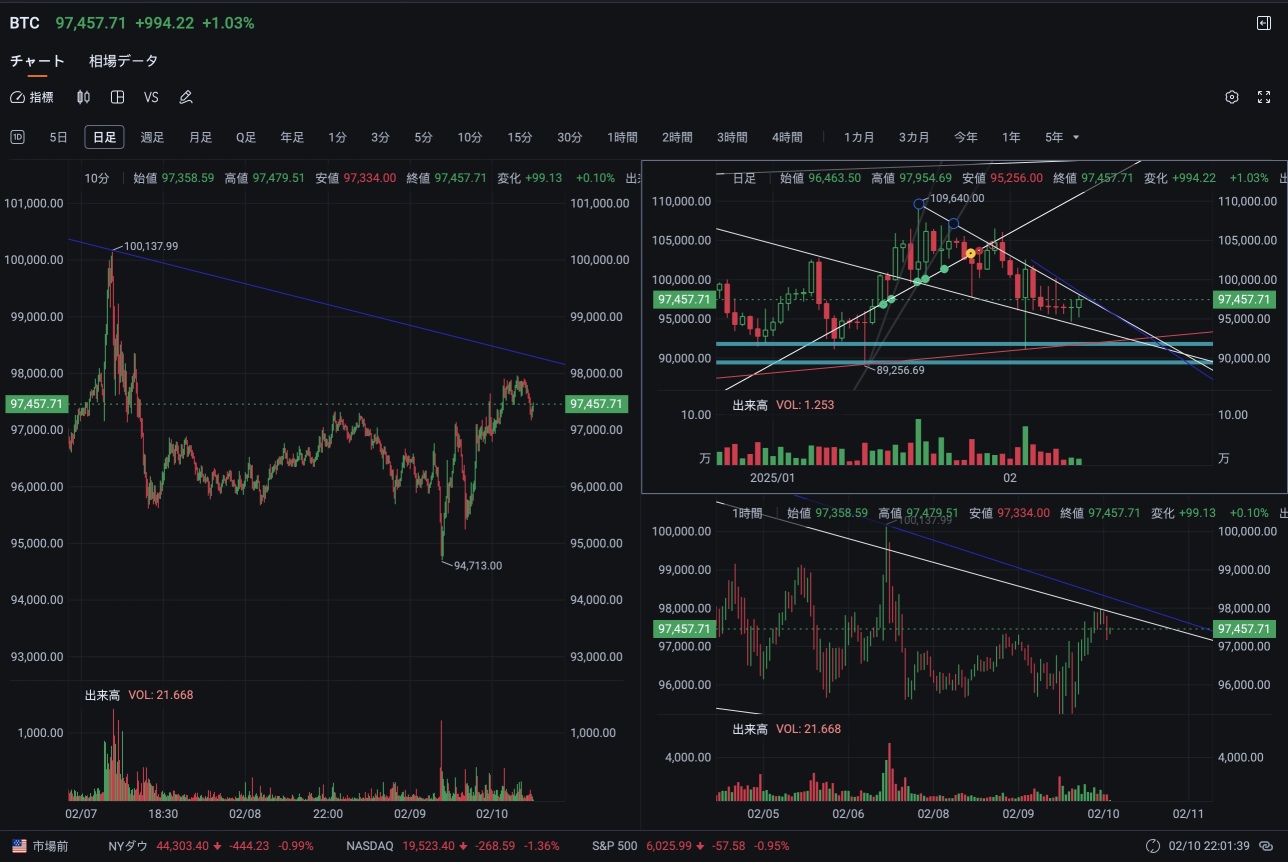This screenshot has height=862, width=1288.
Task: Click the 市場前 pre-market label
Action: (52, 846)
